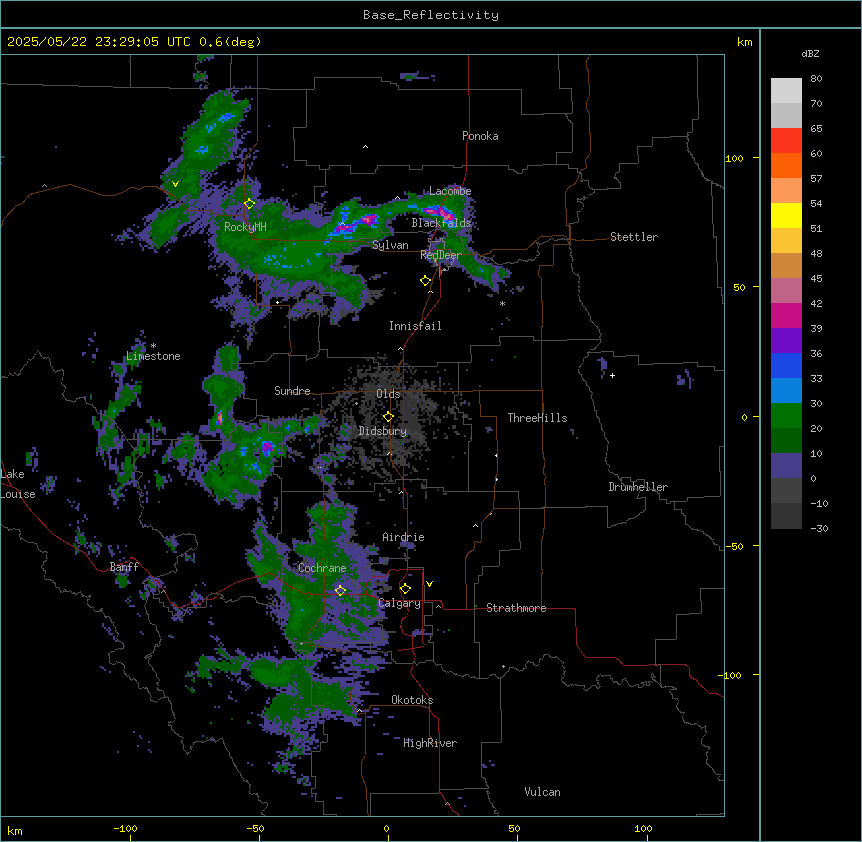Click the 45 value in the dBZ legend
Image resolution: width=862 pixels, height=842 pixels.
816,278
